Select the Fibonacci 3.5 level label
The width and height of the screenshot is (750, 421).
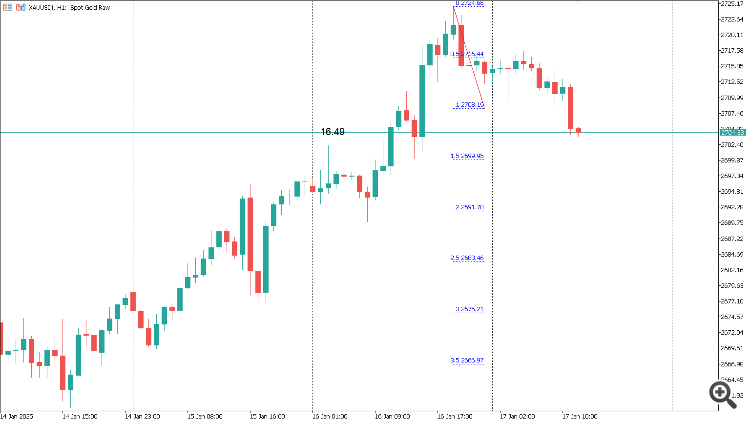click(x=467, y=360)
